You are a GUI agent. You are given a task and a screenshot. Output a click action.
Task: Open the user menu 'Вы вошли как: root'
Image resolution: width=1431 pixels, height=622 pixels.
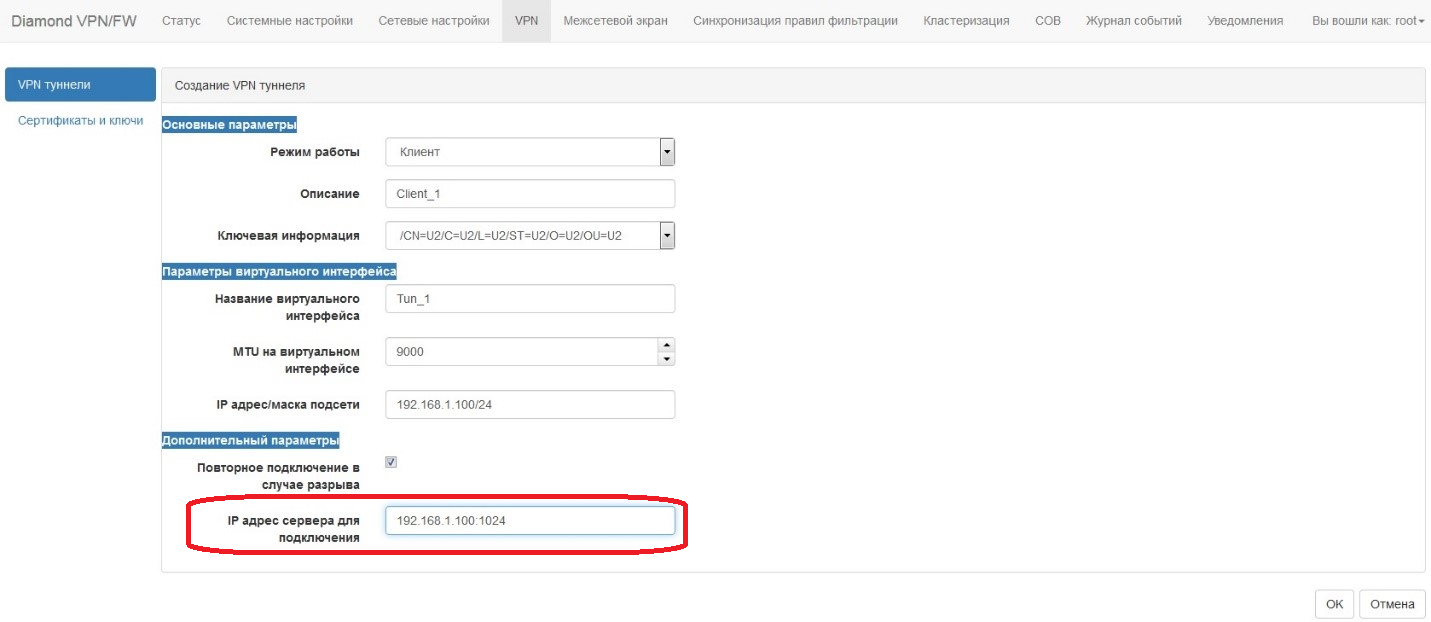pos(1367,21)
